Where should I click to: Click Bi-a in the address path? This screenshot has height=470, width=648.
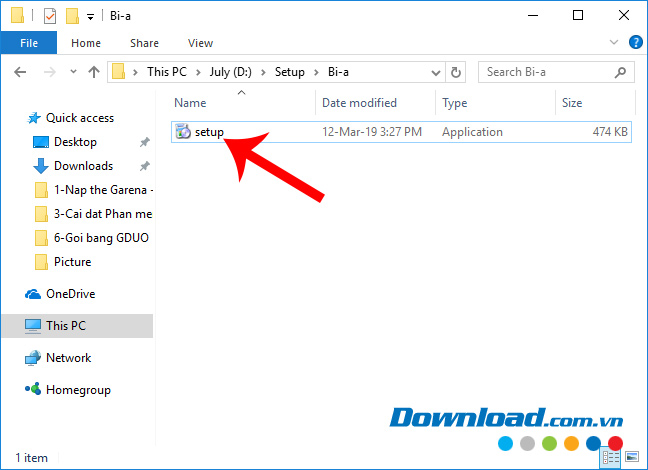click(338, 72)
